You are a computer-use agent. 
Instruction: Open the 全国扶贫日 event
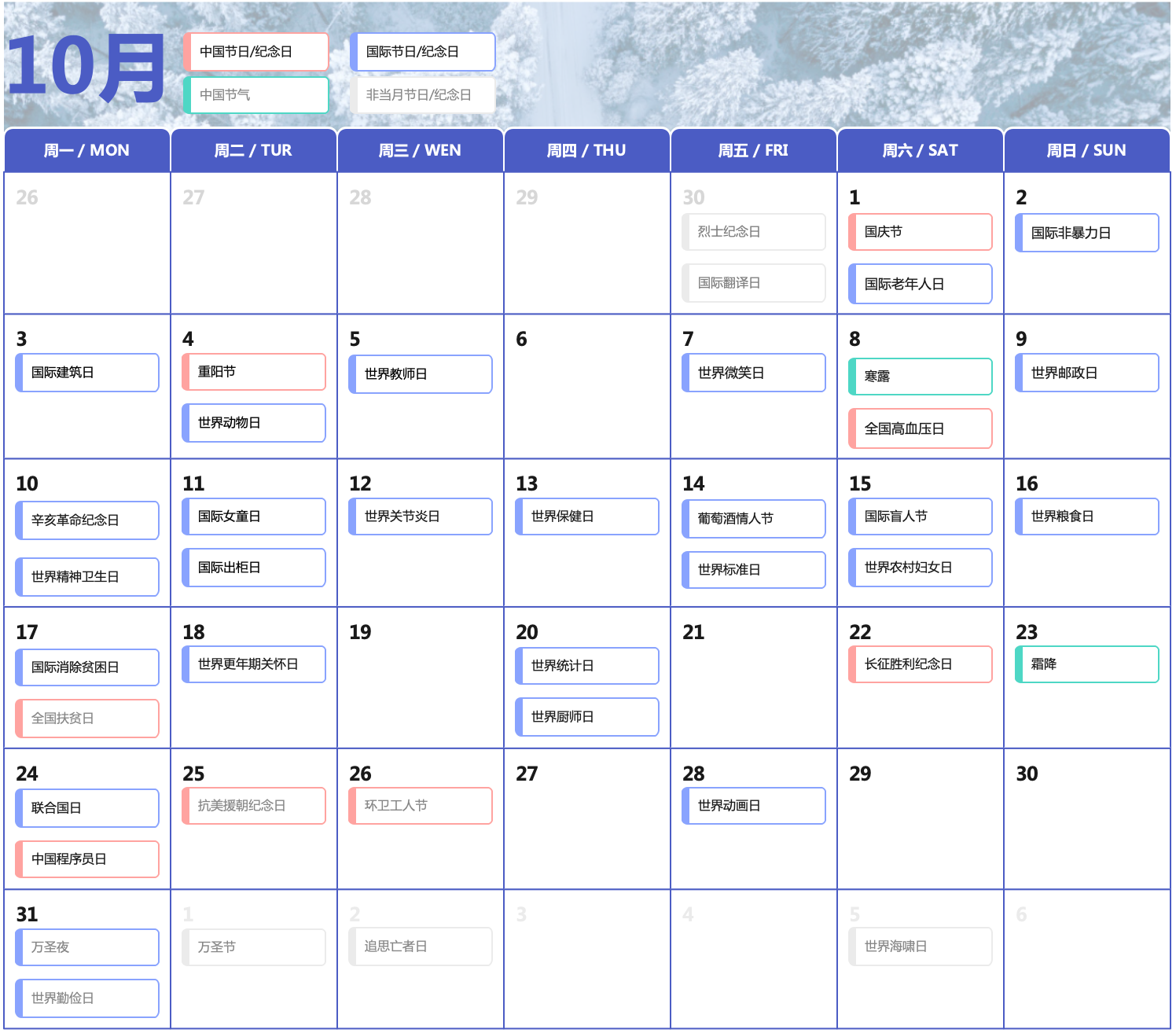(x=87, y=719)
